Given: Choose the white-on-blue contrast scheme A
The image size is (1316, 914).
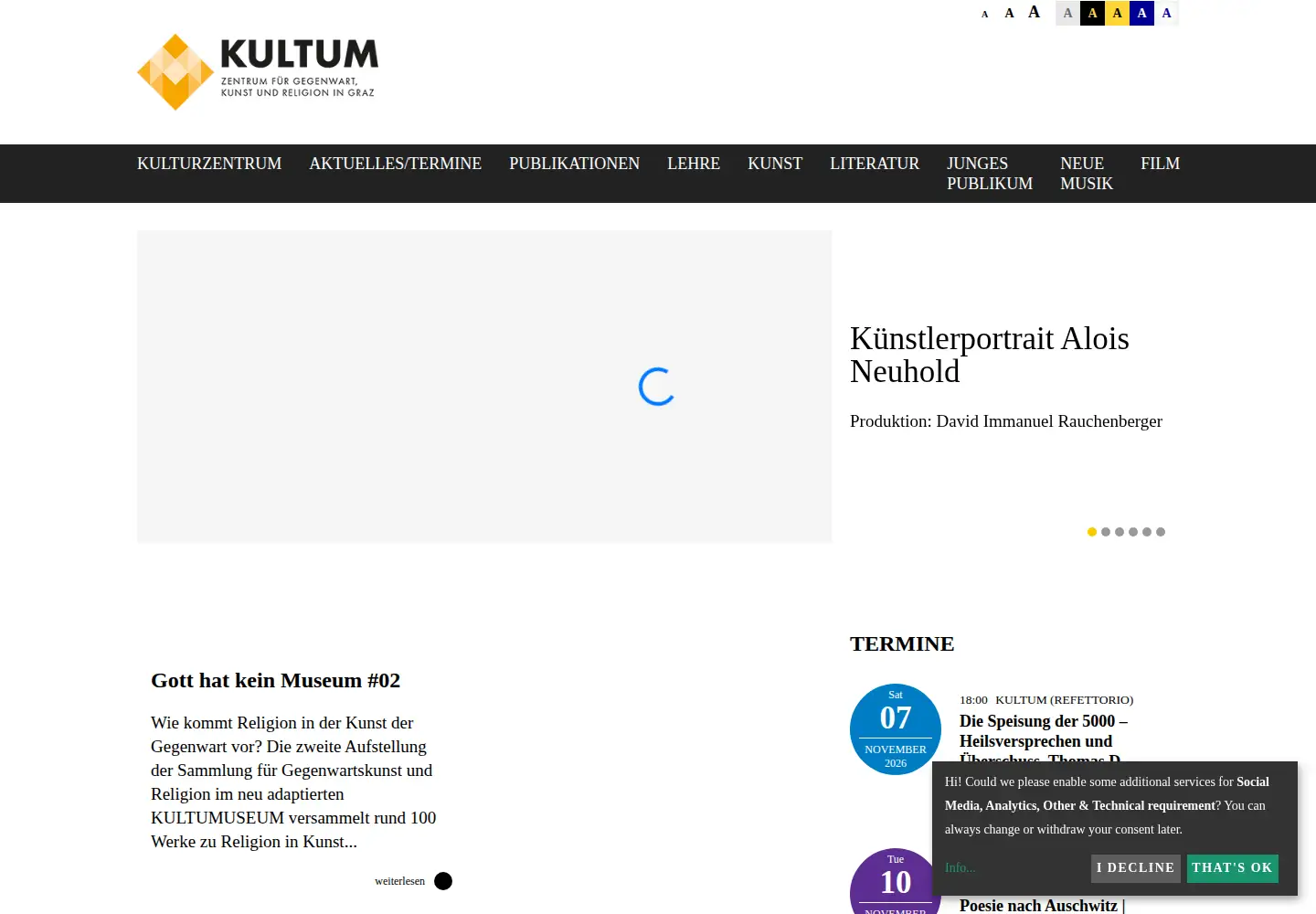Looking at the screenshot, I should pyautogui.click(x=1141, y=13).
